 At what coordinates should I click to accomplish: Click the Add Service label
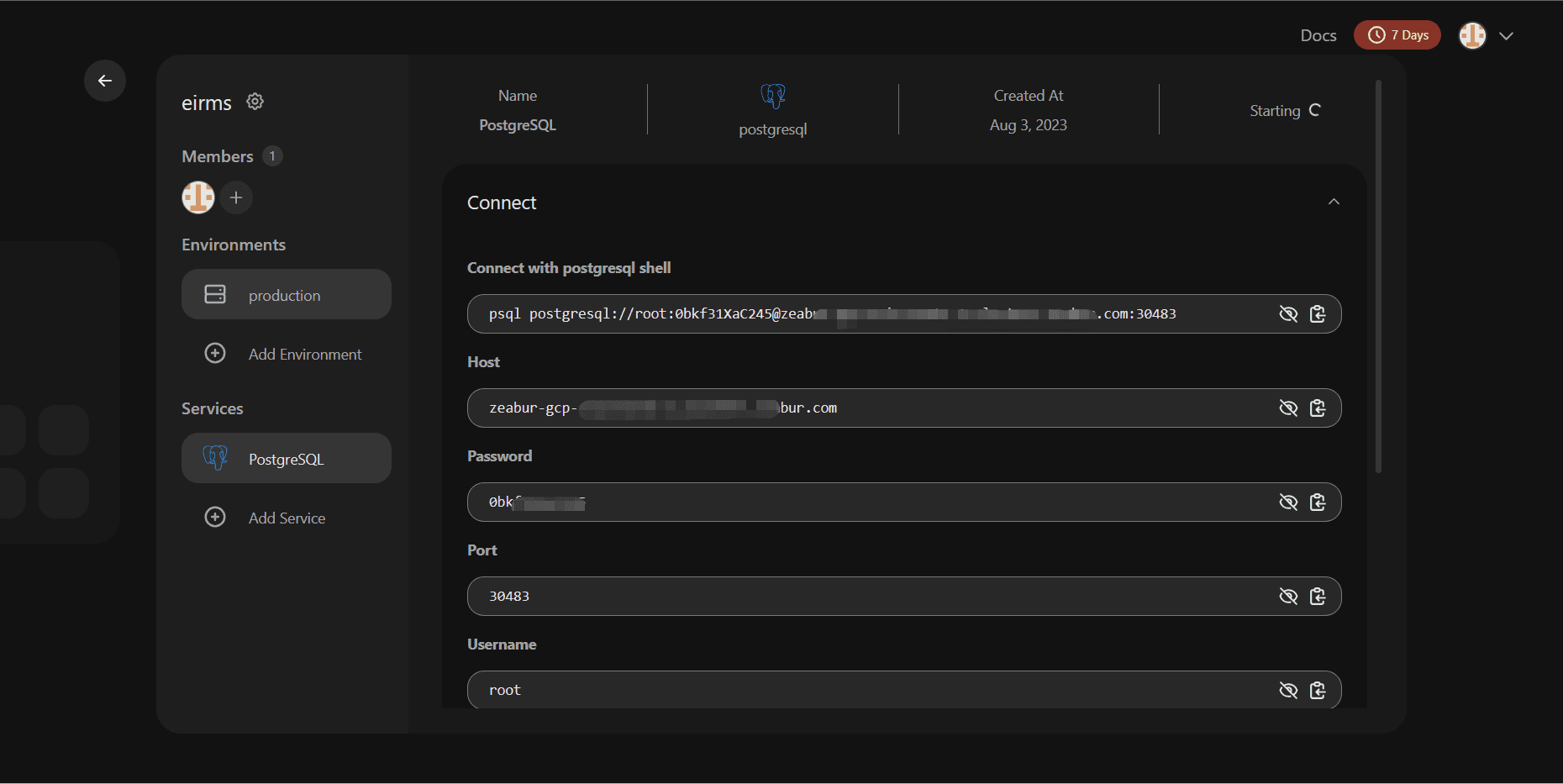[x=287, y=518]
